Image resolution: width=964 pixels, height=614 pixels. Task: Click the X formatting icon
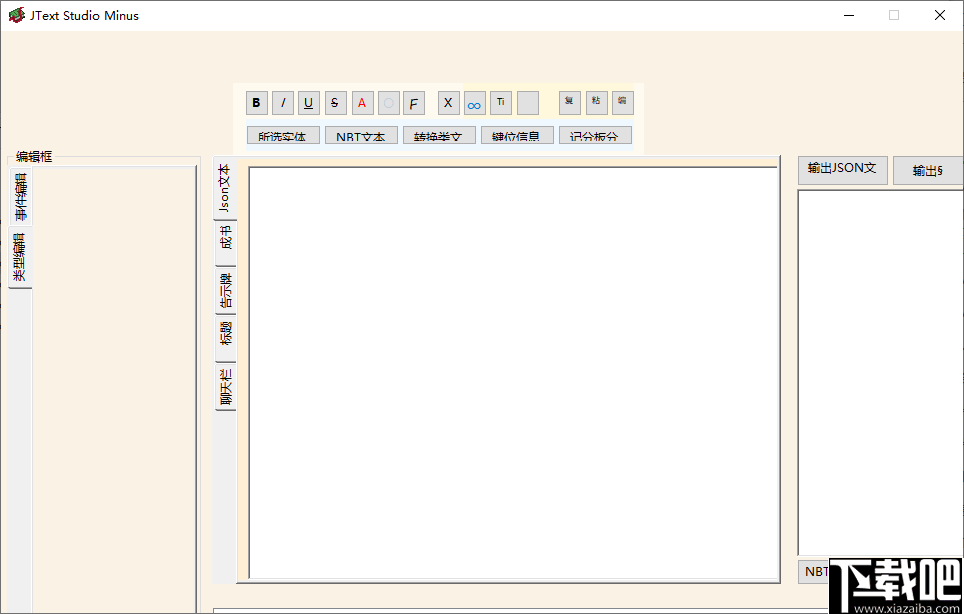pyautogui.click(x=447, y=102)
